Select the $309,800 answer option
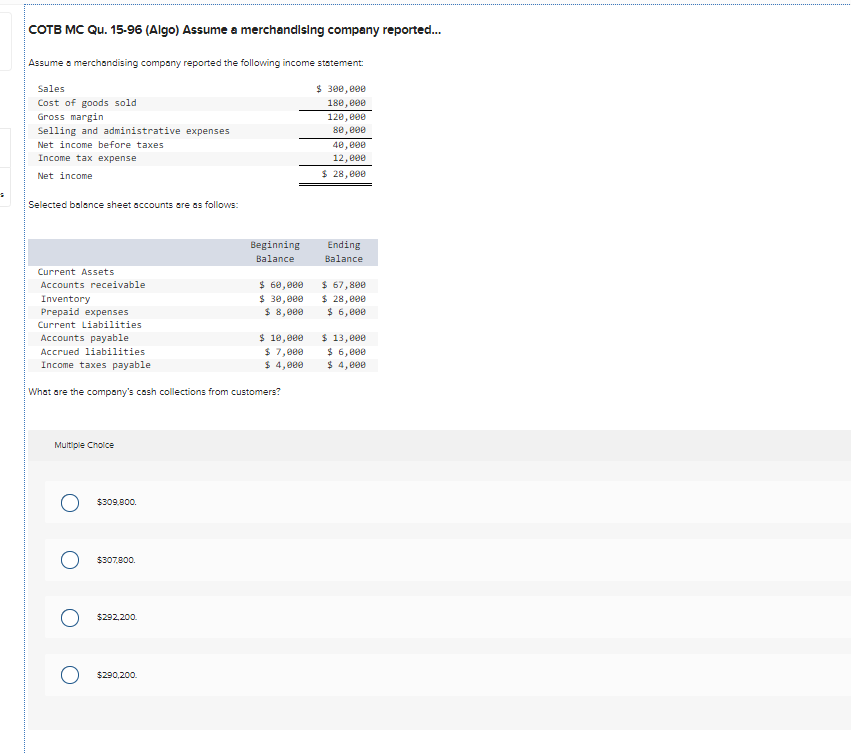The image size is (851, 754). (70, 503)
